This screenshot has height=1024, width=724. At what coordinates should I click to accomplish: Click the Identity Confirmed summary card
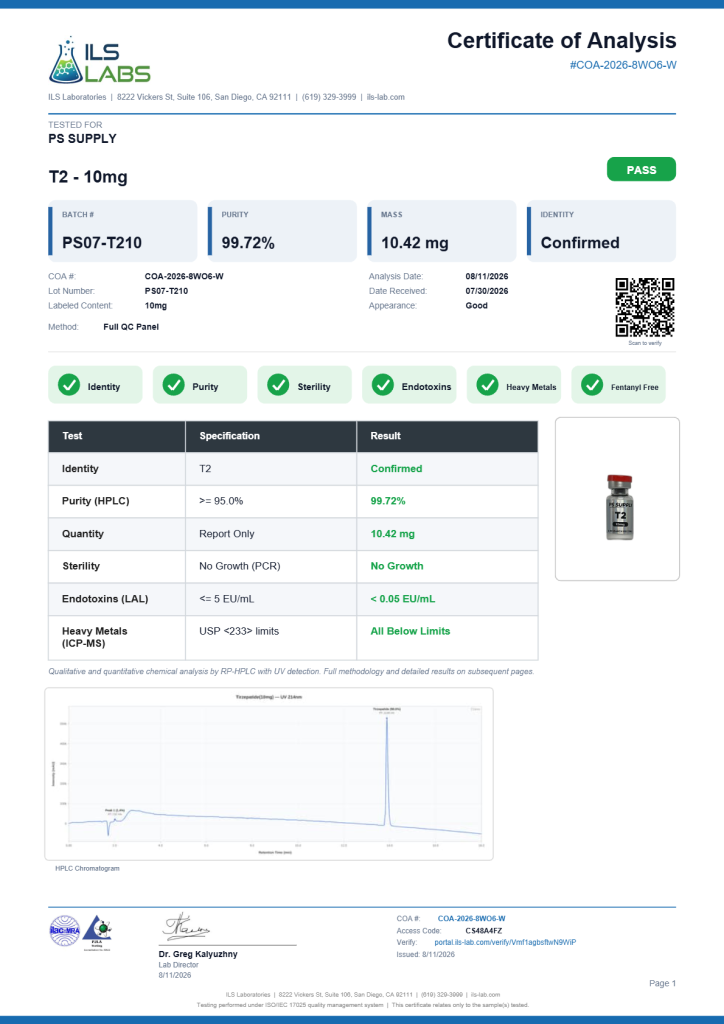coord(601,231)
